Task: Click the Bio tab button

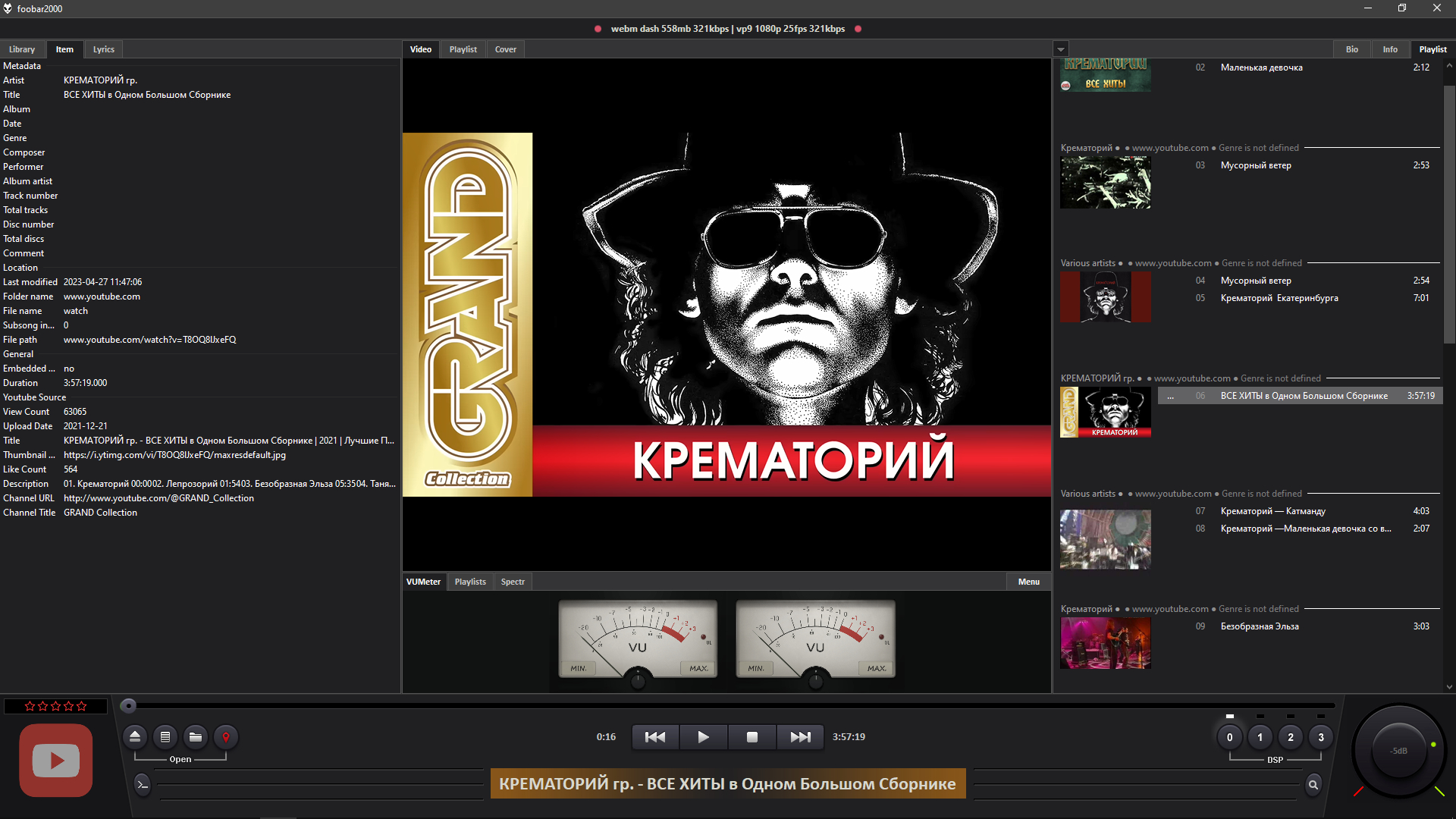Action: tap(1352, 49)
